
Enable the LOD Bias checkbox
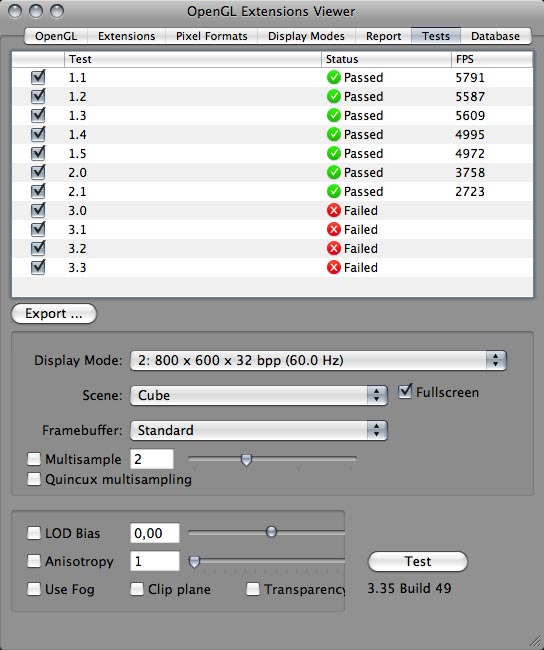click(34, 533)
